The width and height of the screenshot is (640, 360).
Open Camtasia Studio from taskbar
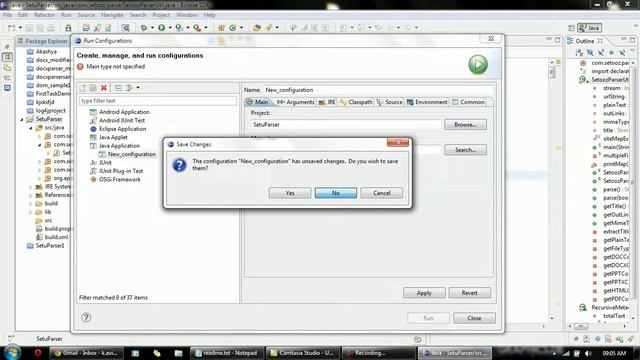pos(302,353)
